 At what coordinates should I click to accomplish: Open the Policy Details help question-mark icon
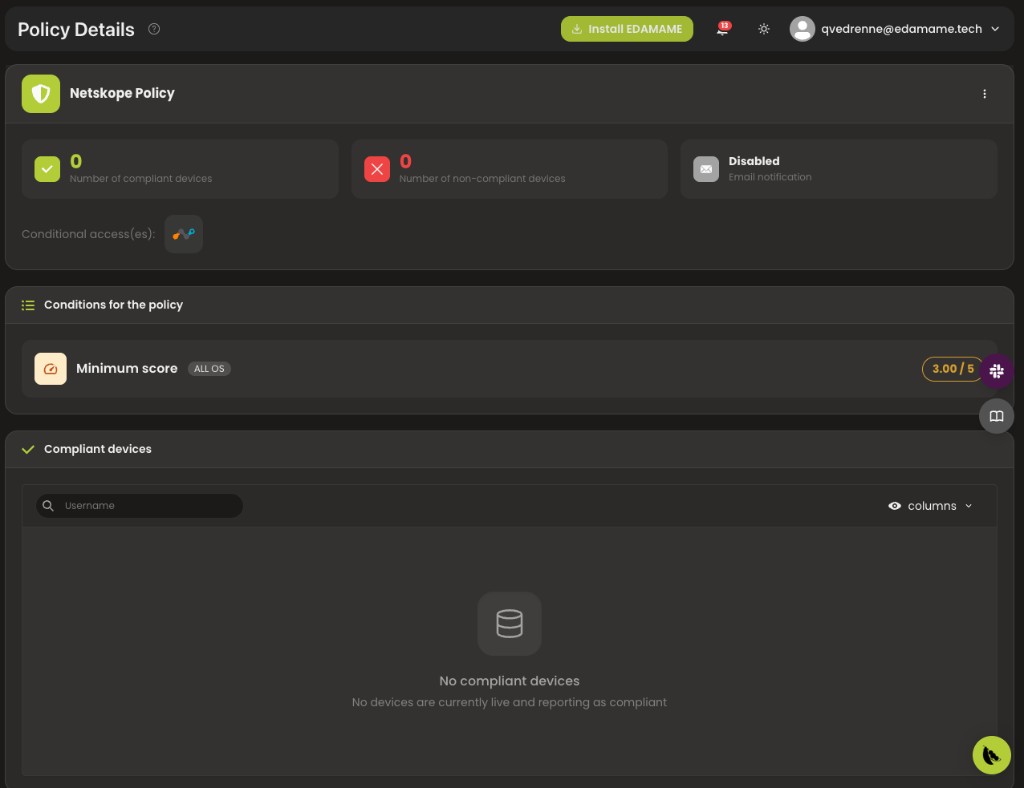[154, 29]
